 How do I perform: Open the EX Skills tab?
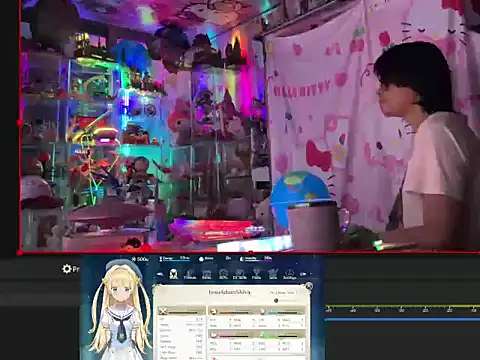coord(239,274)
